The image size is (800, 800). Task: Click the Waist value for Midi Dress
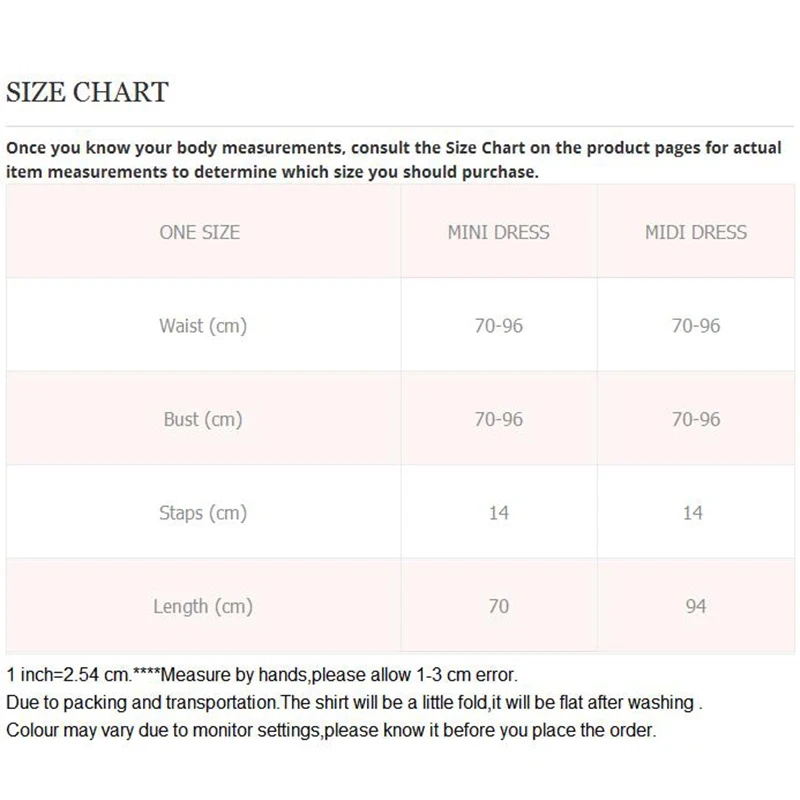coord(695,325)
